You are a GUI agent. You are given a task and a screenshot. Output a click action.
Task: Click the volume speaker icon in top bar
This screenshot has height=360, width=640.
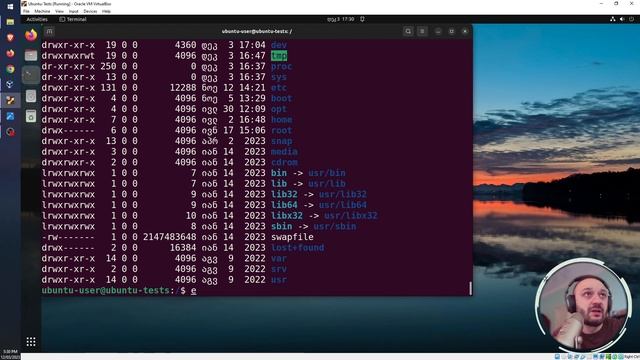click(622, 19)
